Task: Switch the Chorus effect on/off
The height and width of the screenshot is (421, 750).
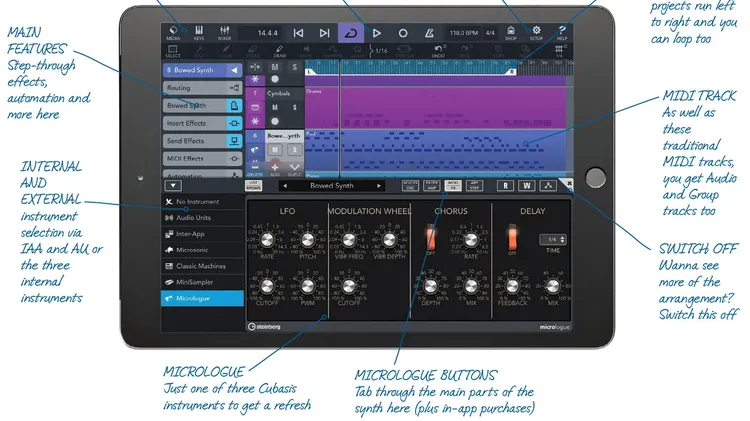Action: (x=432, y=239)
